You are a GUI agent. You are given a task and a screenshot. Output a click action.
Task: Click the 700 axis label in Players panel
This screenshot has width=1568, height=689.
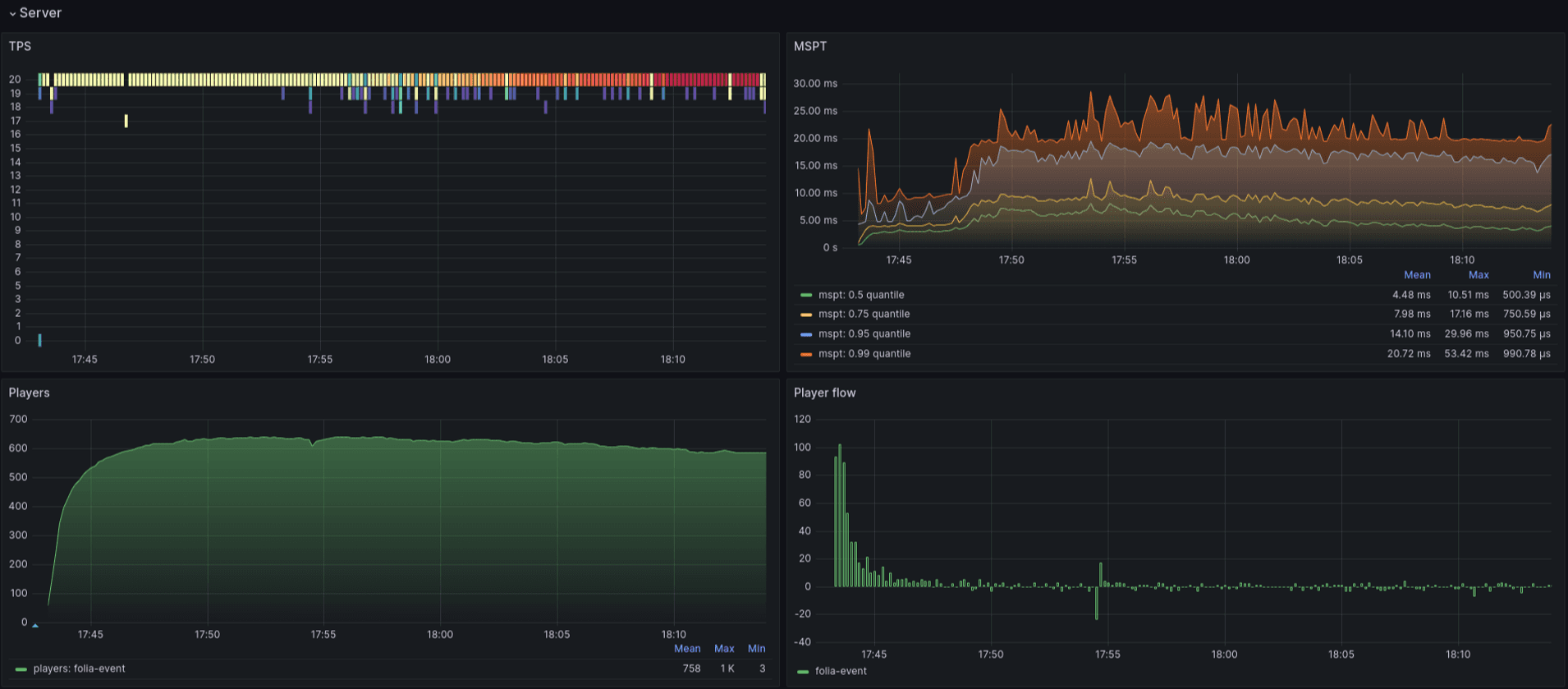coord(18,419)
